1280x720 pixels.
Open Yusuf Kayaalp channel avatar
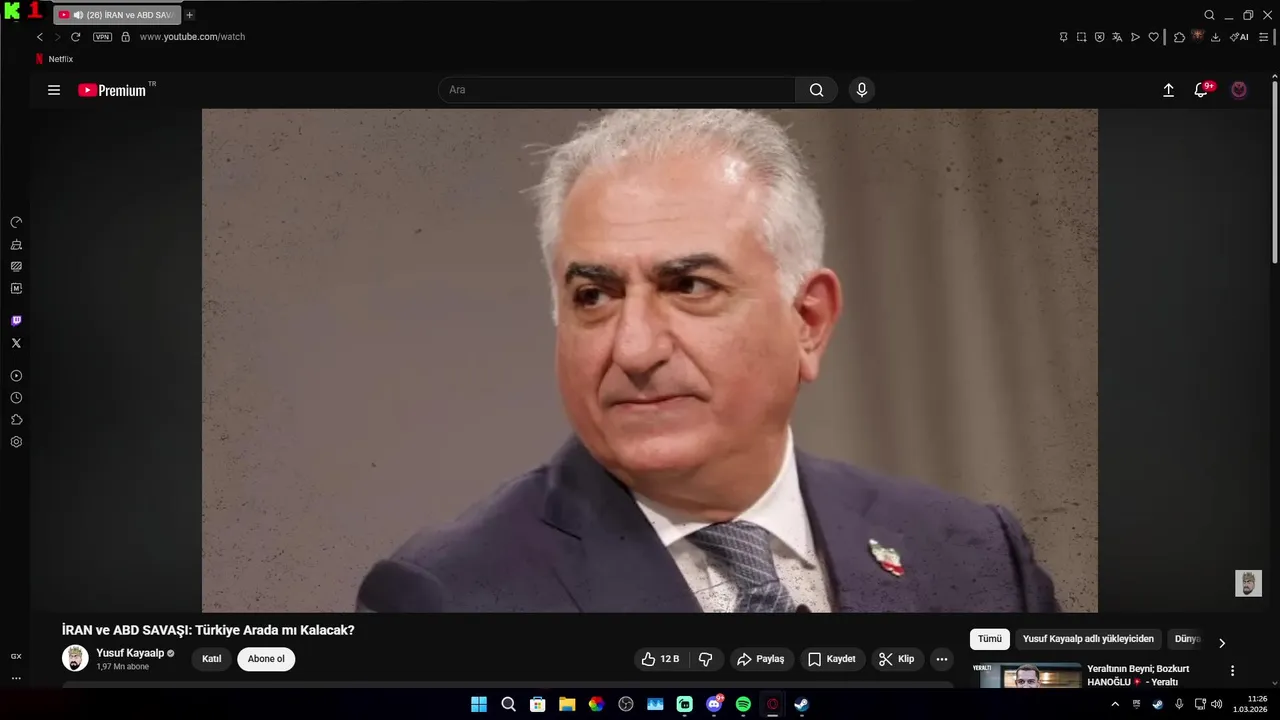click(75, 658)
